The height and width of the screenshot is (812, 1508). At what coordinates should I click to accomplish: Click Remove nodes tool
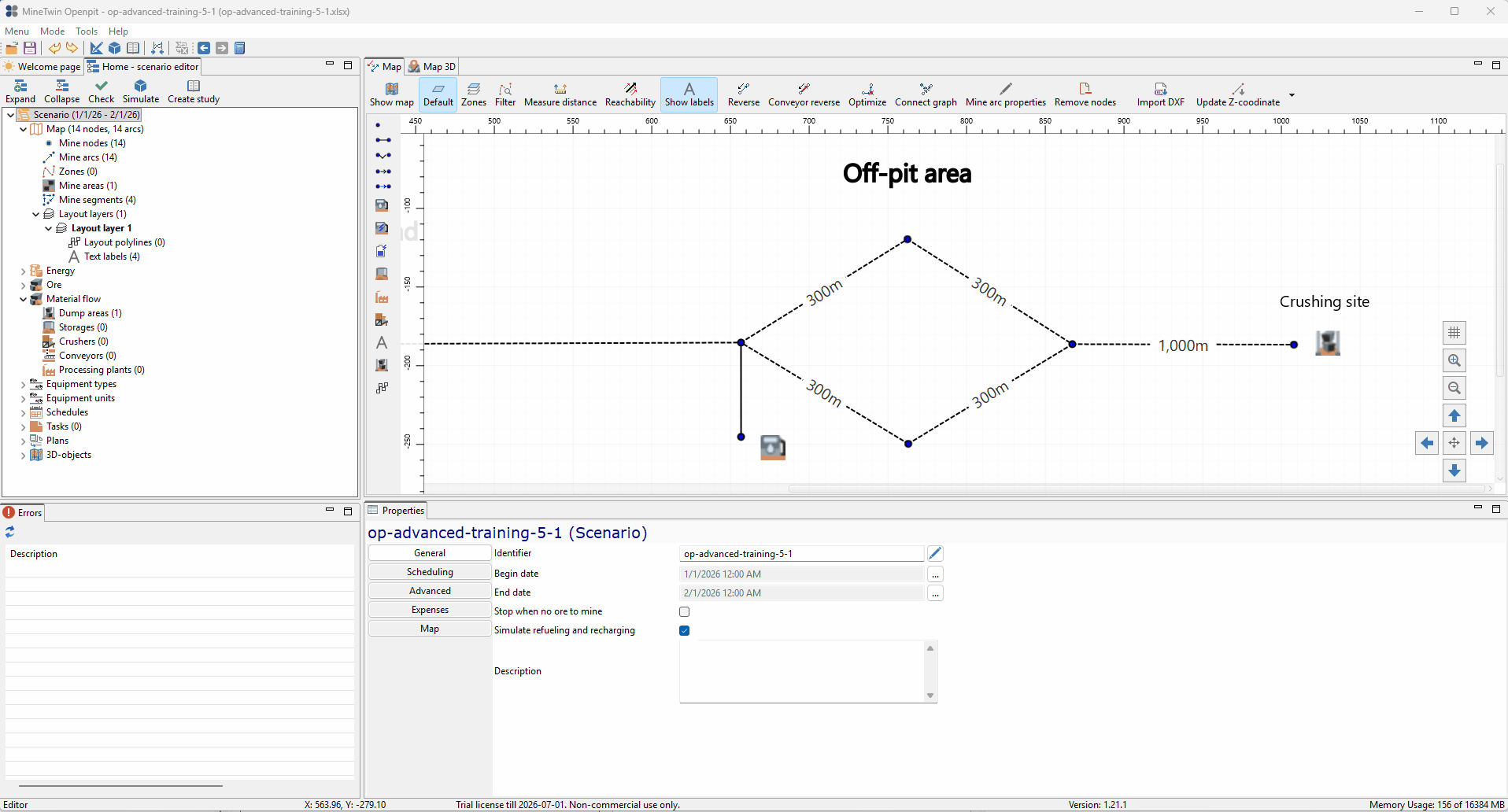click(1085, 94)
